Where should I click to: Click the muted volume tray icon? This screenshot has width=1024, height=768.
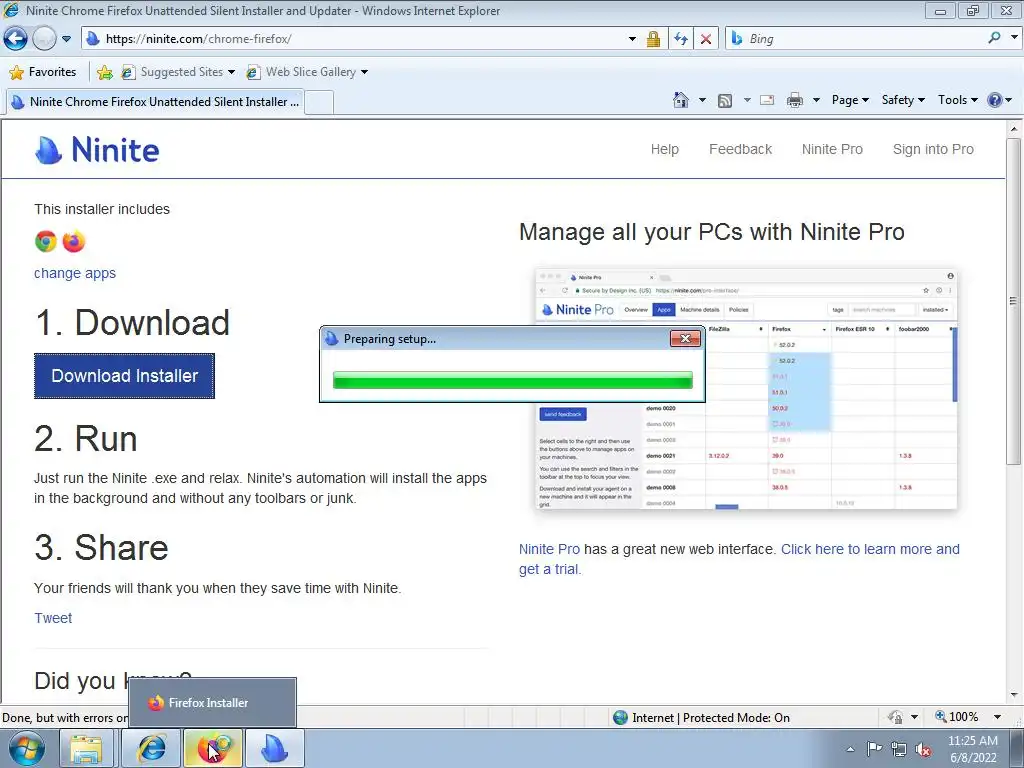point(923,749)
